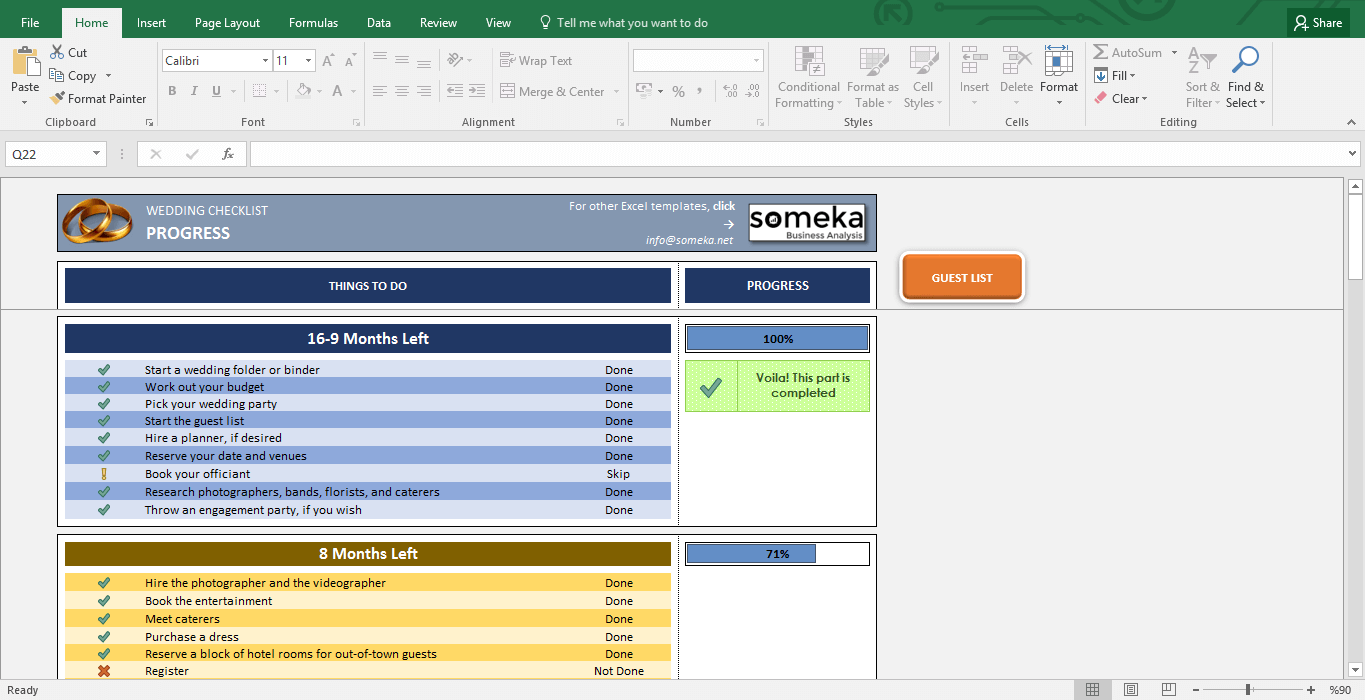Toggle Wrap Text for the cell
The image size is (1365, 700).
click(x=536, y=61)
